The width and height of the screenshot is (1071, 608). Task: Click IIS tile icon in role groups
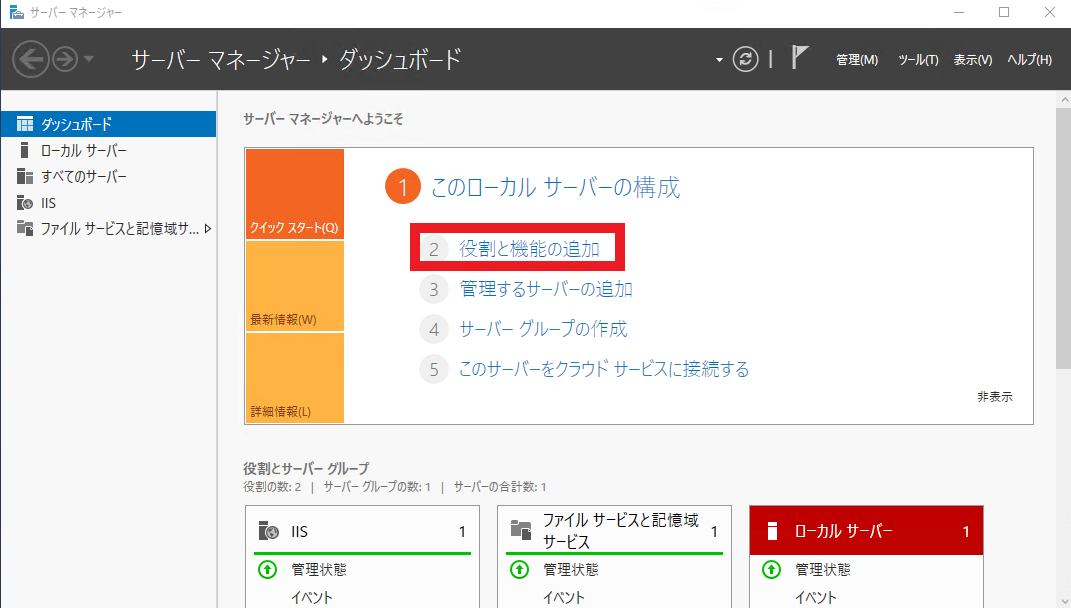268,531
